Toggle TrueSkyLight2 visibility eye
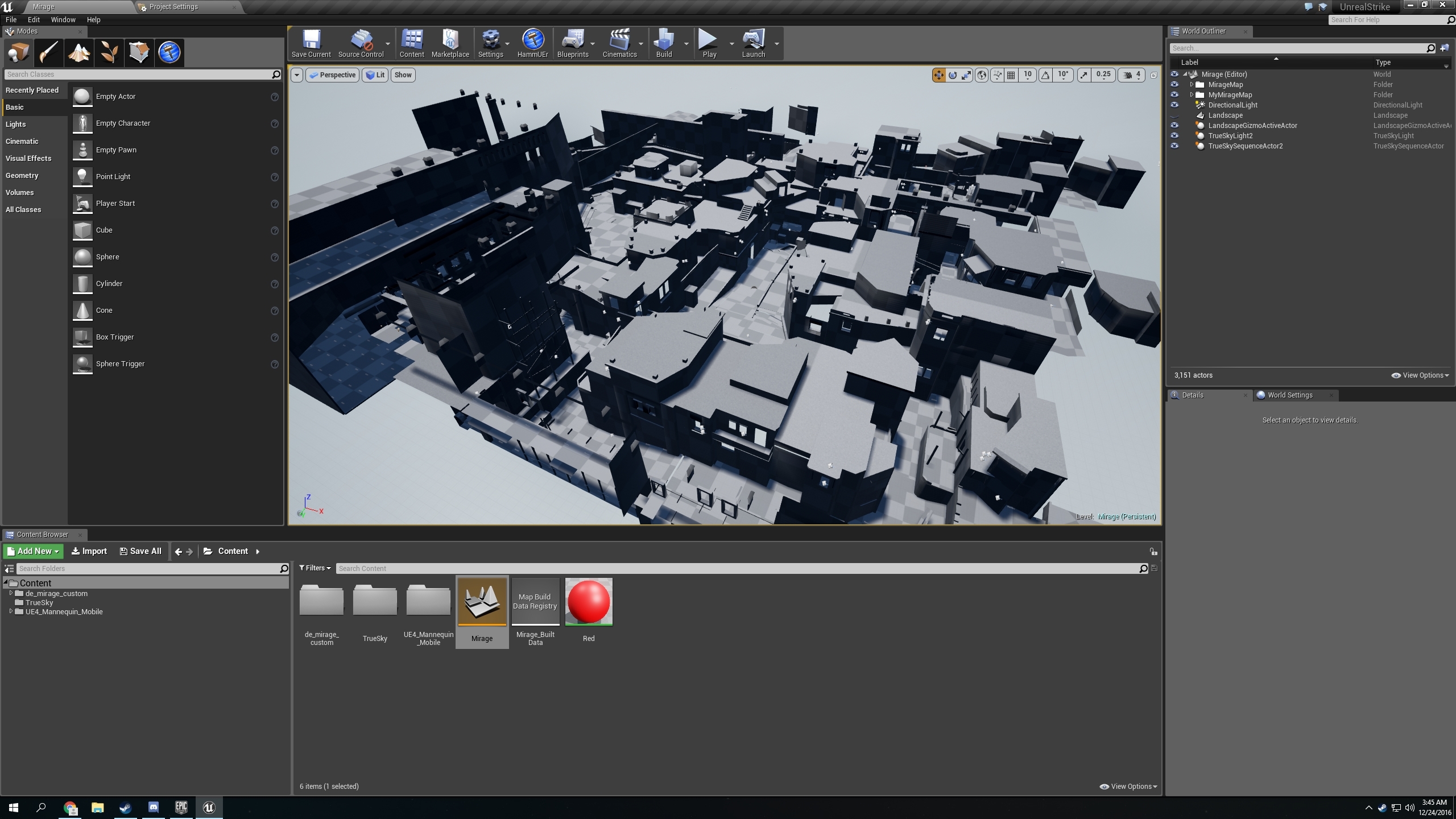Image resolution: width=1456 pixels, height=819 pixels. tap(1174, 136)
